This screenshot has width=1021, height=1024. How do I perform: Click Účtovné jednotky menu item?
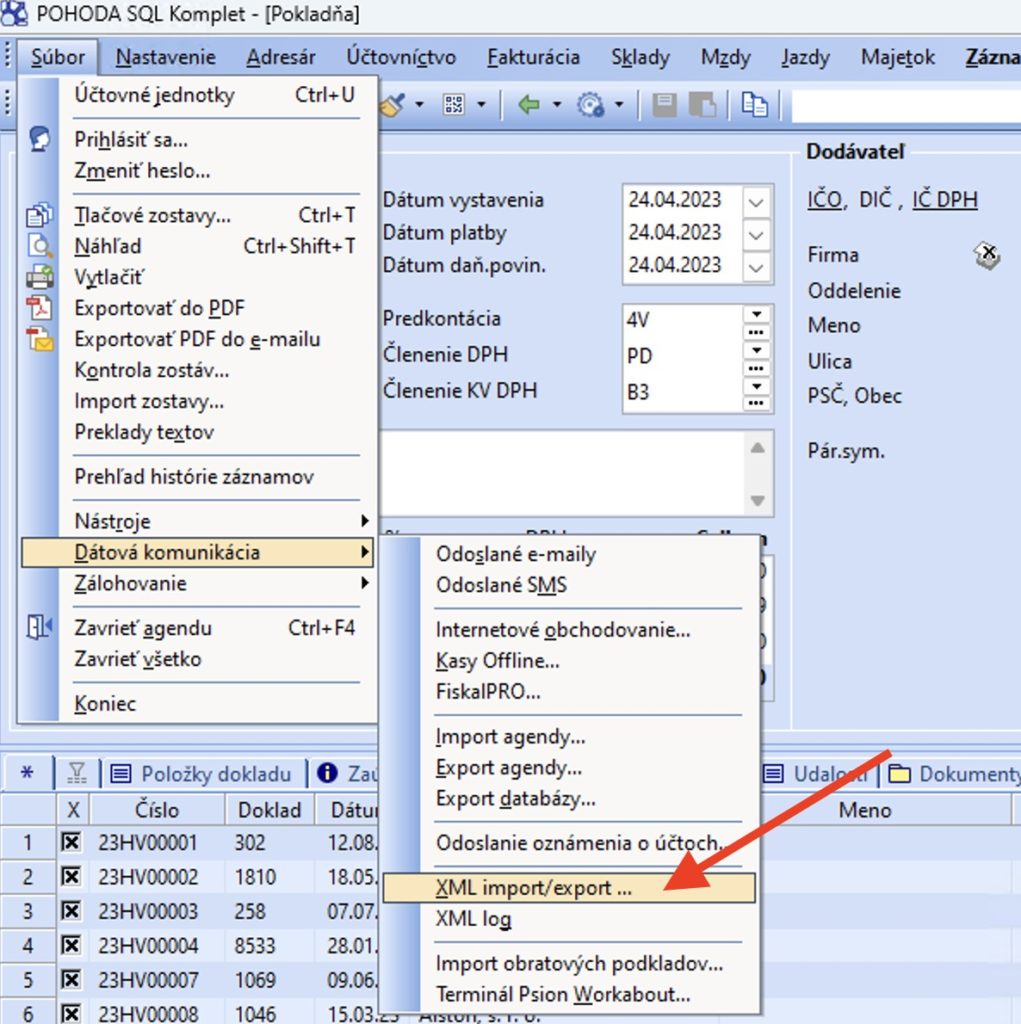[x=198, y=95]
